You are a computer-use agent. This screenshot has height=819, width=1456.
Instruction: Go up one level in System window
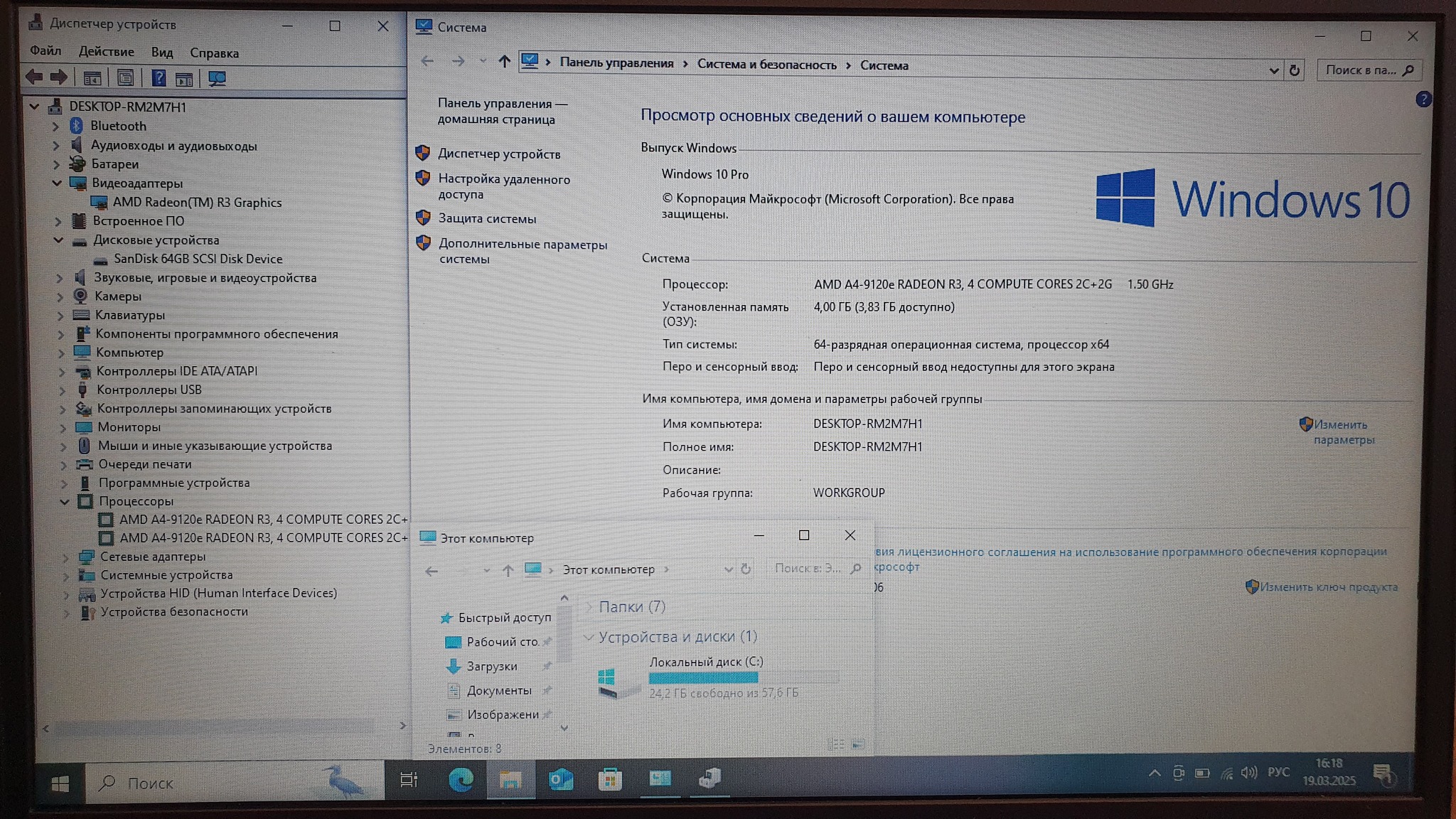(504, 62)
